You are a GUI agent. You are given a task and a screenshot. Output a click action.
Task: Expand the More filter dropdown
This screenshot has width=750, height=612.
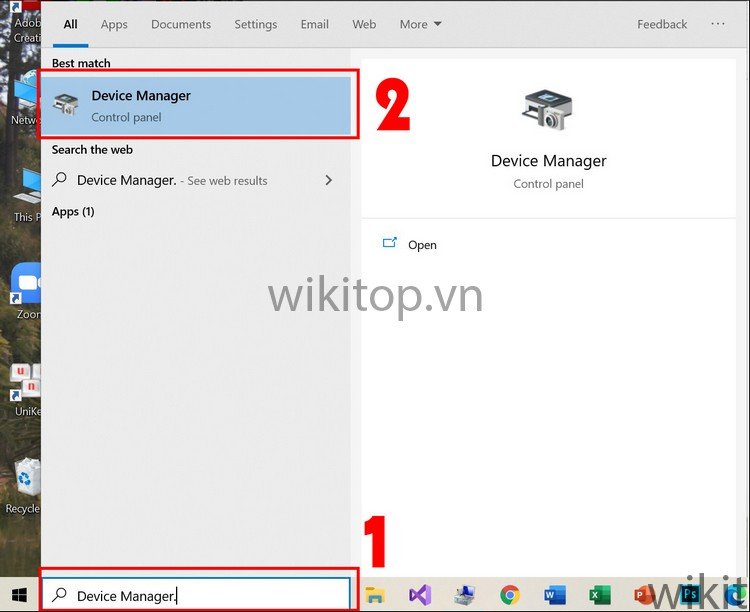[420, 24]
